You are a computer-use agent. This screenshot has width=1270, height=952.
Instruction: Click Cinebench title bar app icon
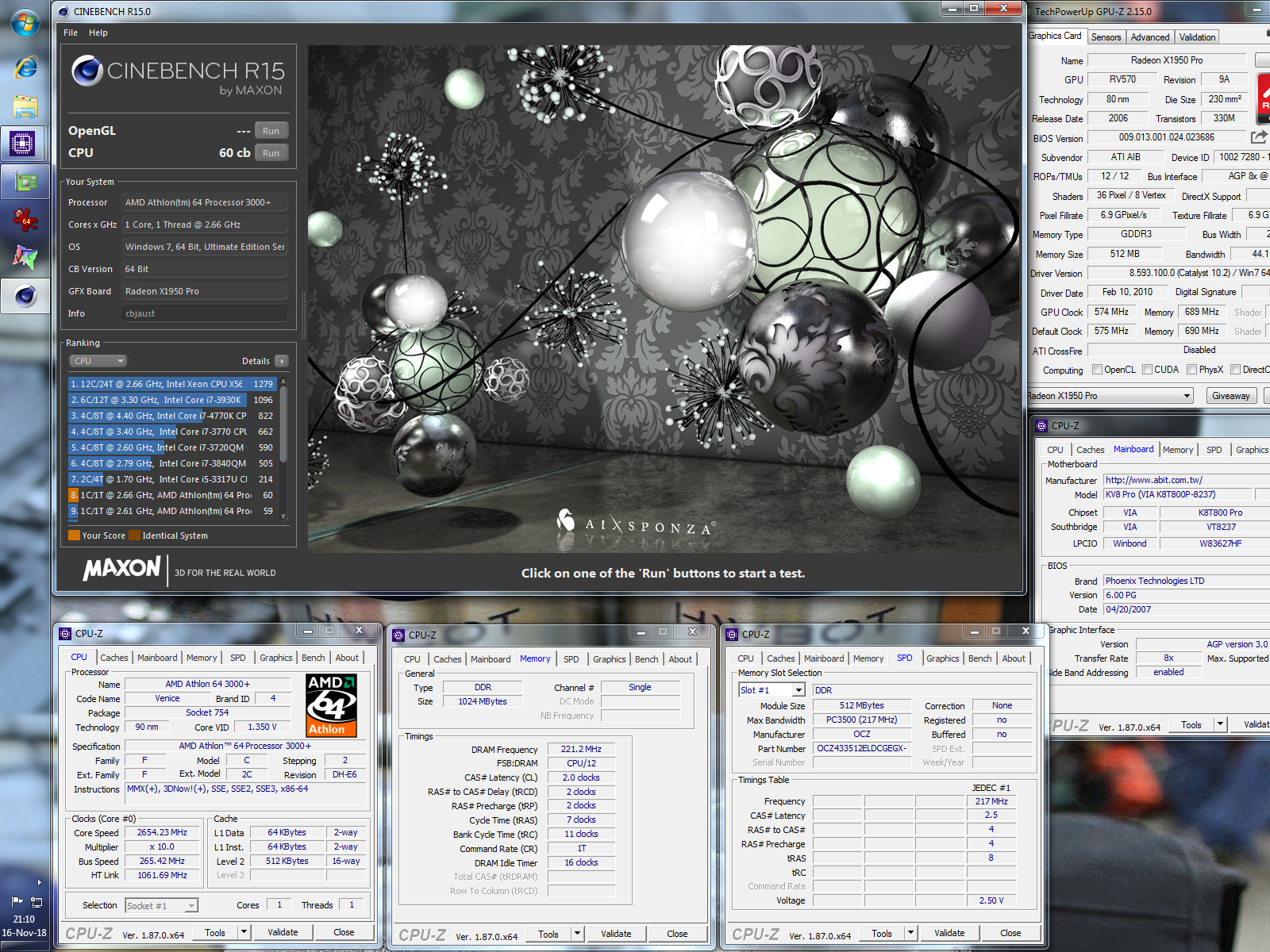pyautogui.click(x=63, y=11)
